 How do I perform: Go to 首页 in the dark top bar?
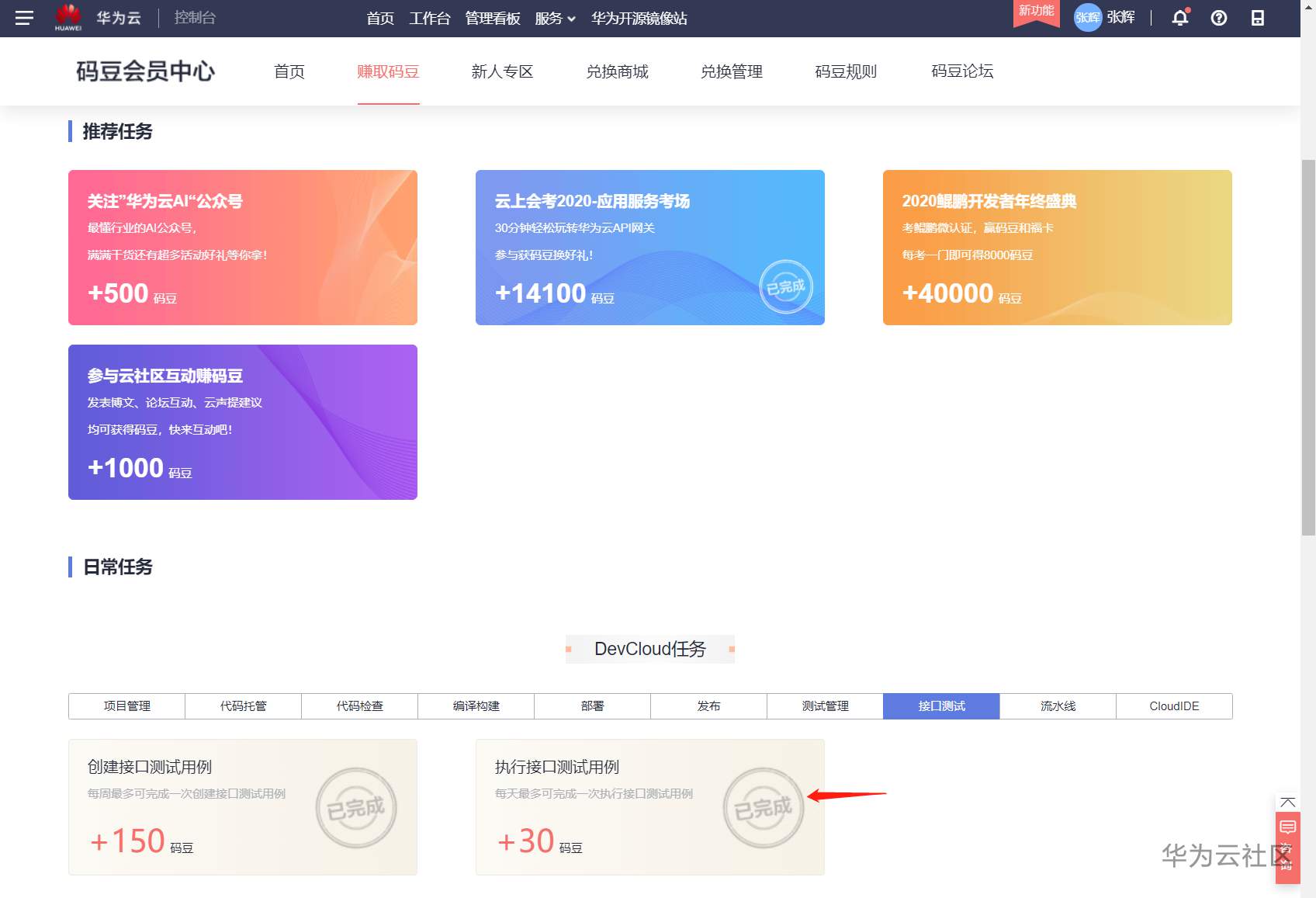380,18
